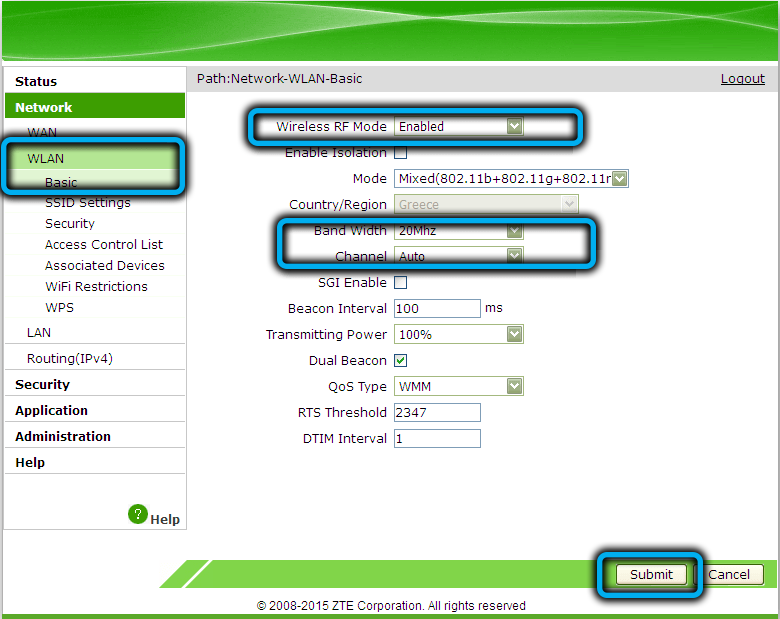Focus the Beacon Interval input field
The height and width of the screenshot is (619, 780).
coord(437,309)
